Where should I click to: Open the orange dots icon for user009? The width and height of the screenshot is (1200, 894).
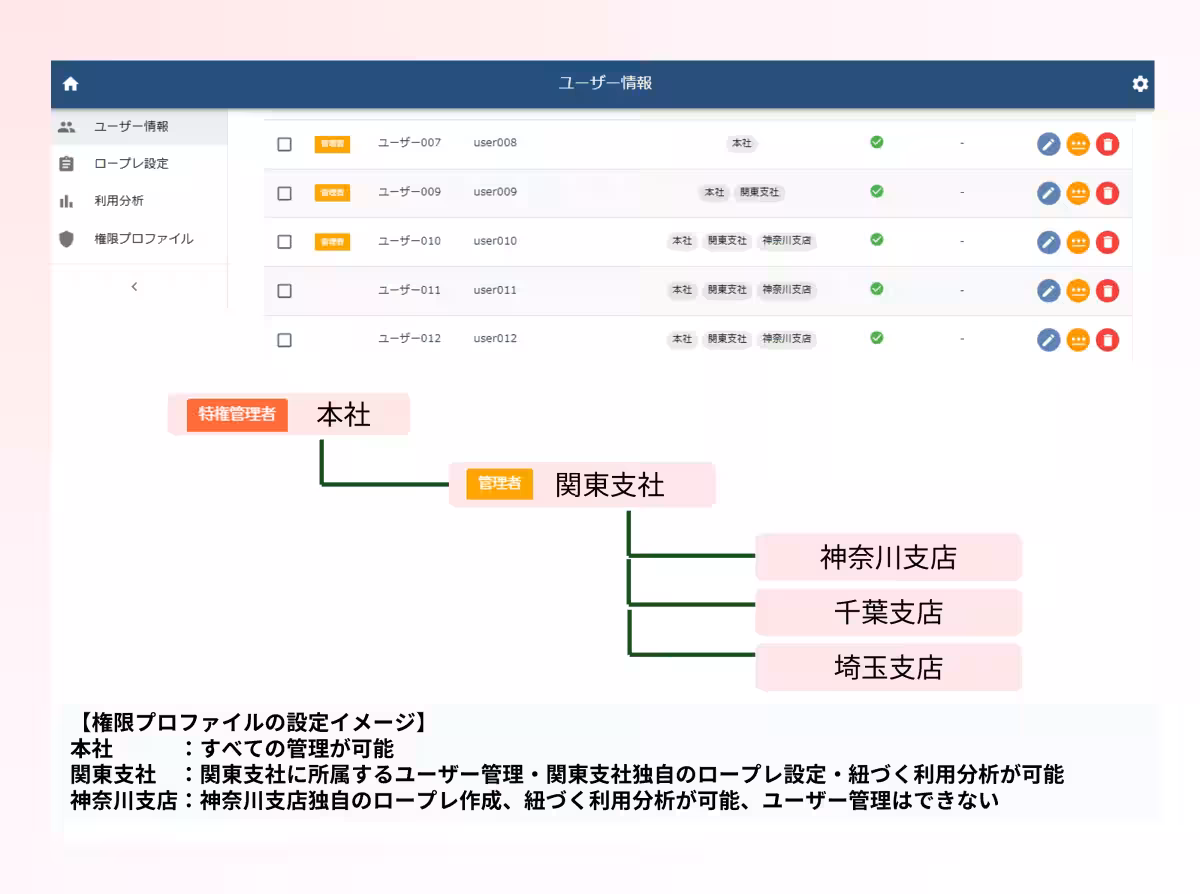coord(1078,193)
